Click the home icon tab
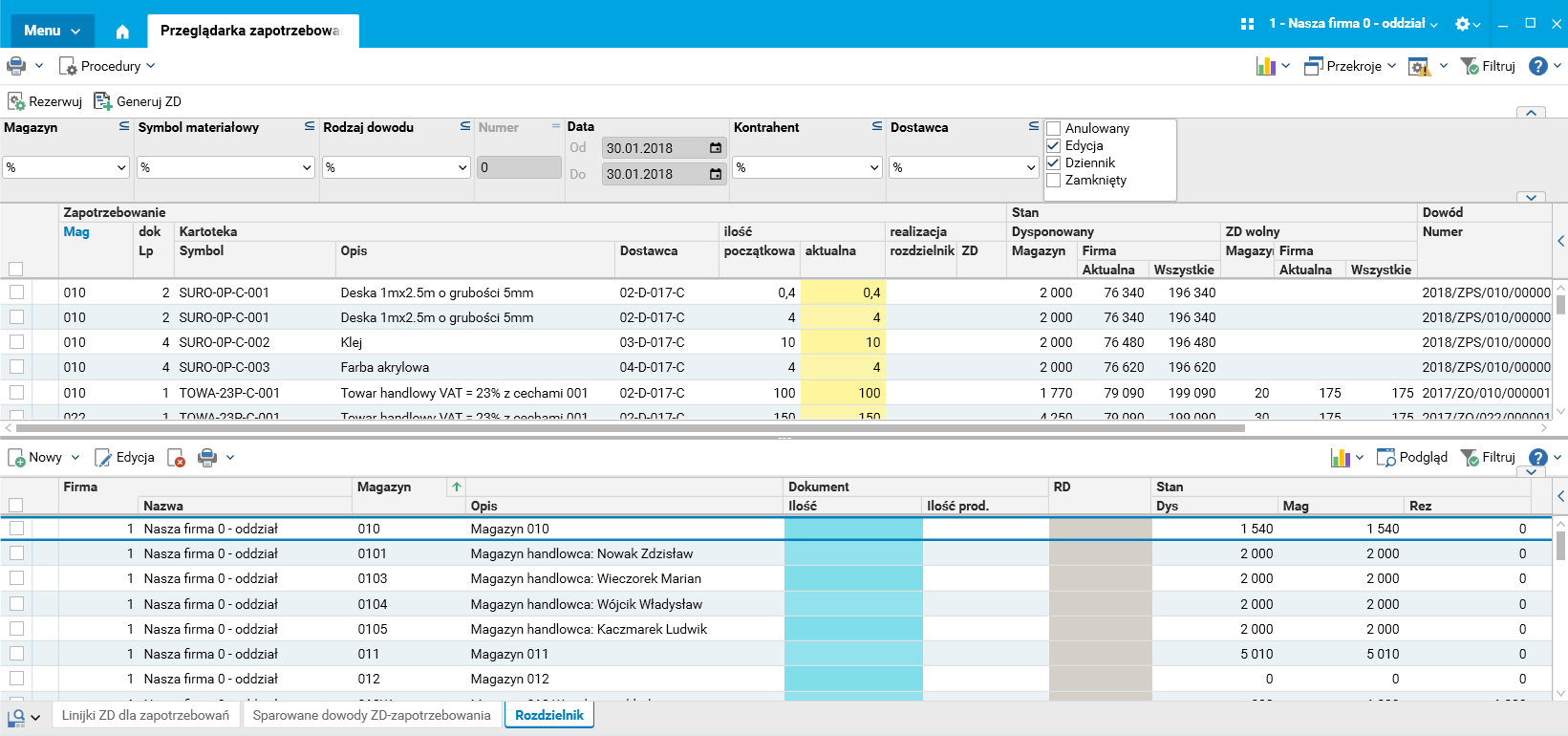 coord(122,32)
